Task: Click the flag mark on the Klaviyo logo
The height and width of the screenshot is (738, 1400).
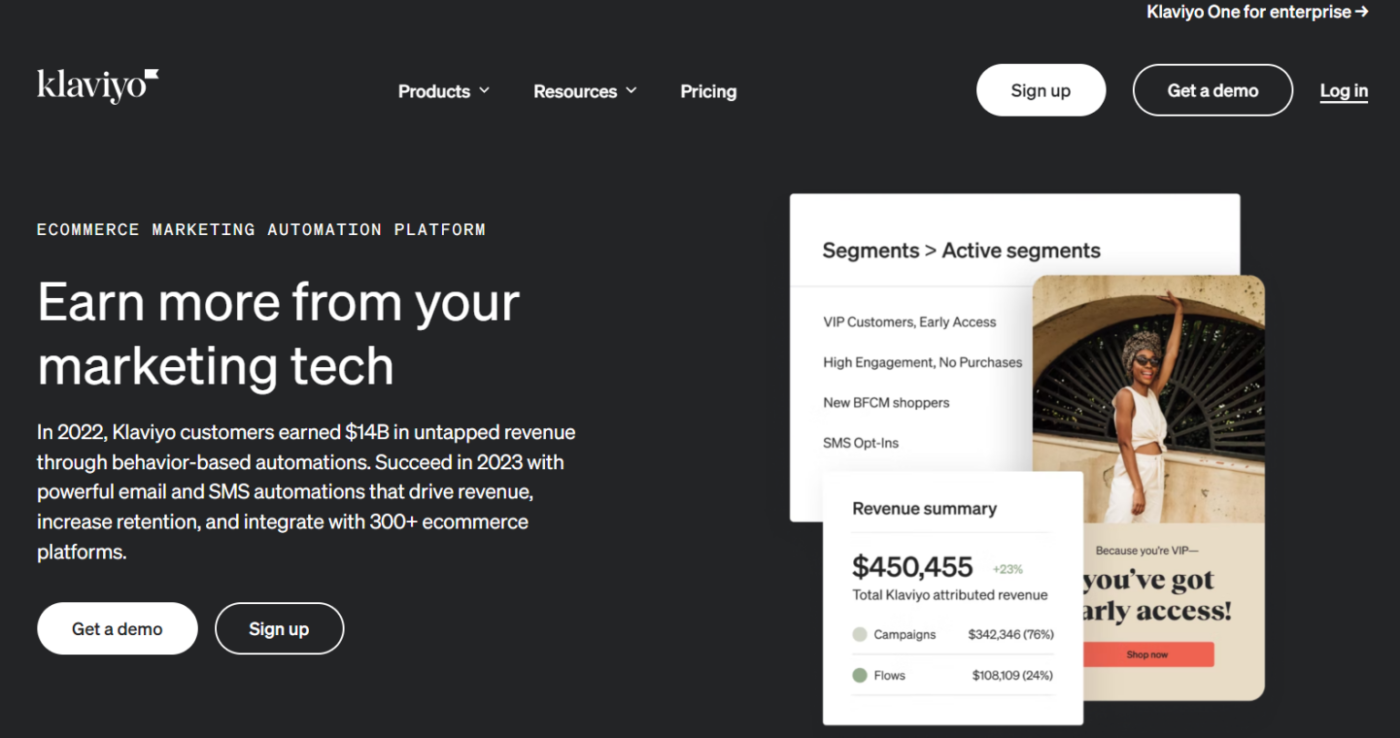Action: tap(152, 75)
